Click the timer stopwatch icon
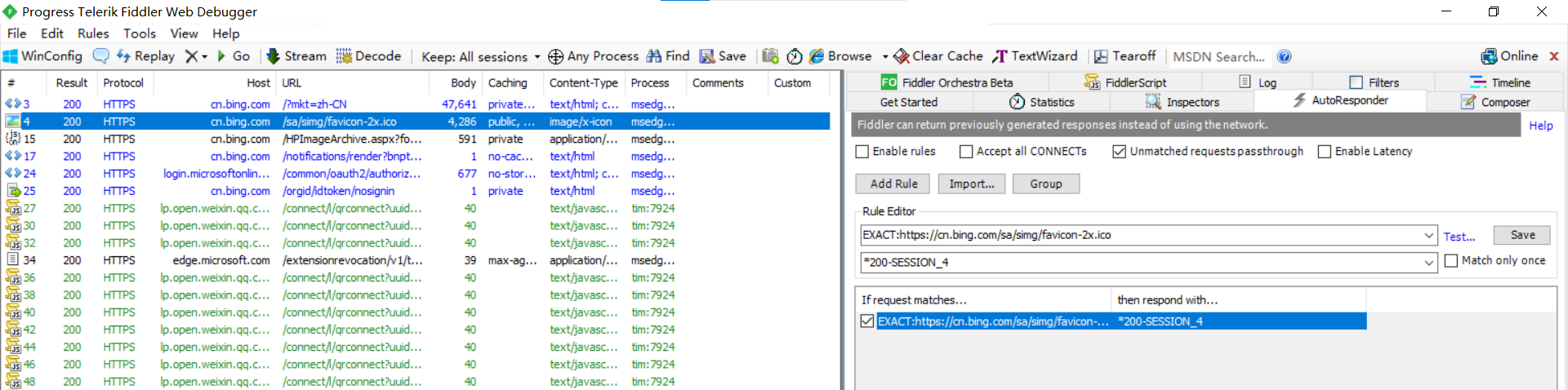The height and width of the screenshot is (390, 1568). pyautogui.click(x=795, y=56)
